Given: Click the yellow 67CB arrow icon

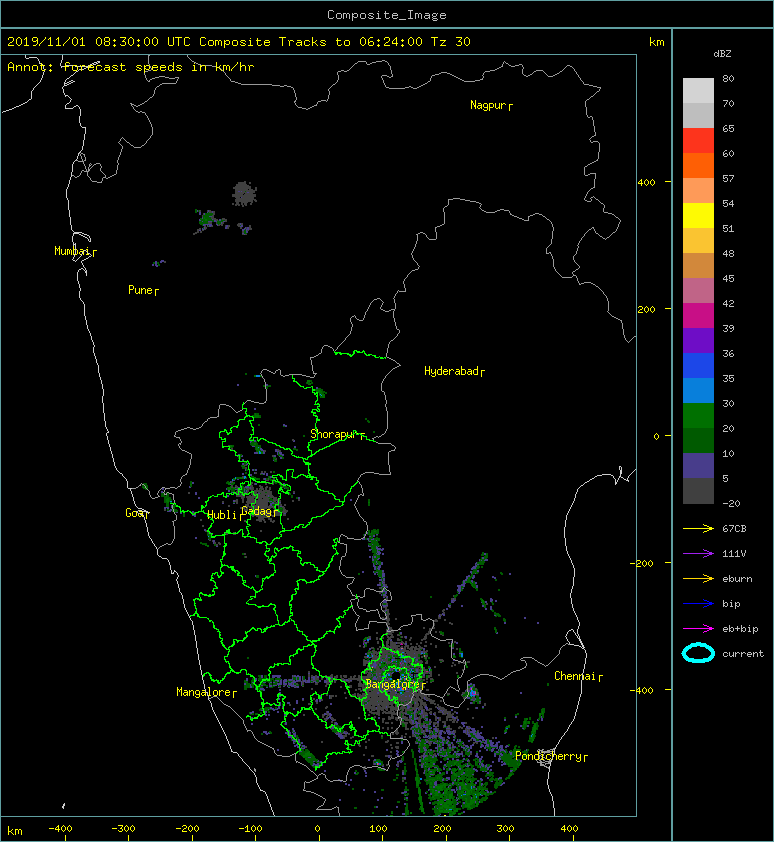Looking at the screenshot, I should point(698,528).
